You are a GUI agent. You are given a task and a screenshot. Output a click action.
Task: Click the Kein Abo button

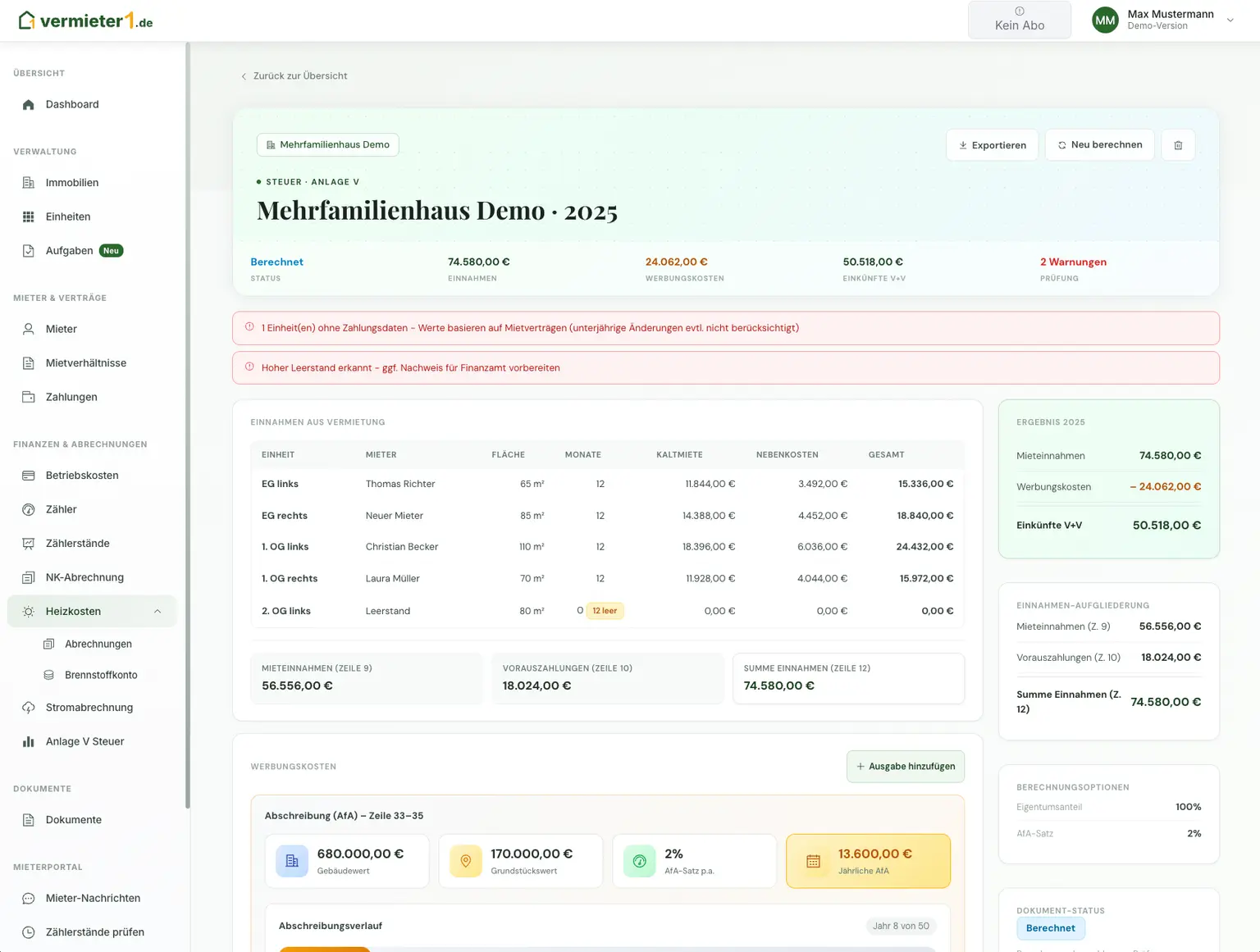(x=1020, y=20)
